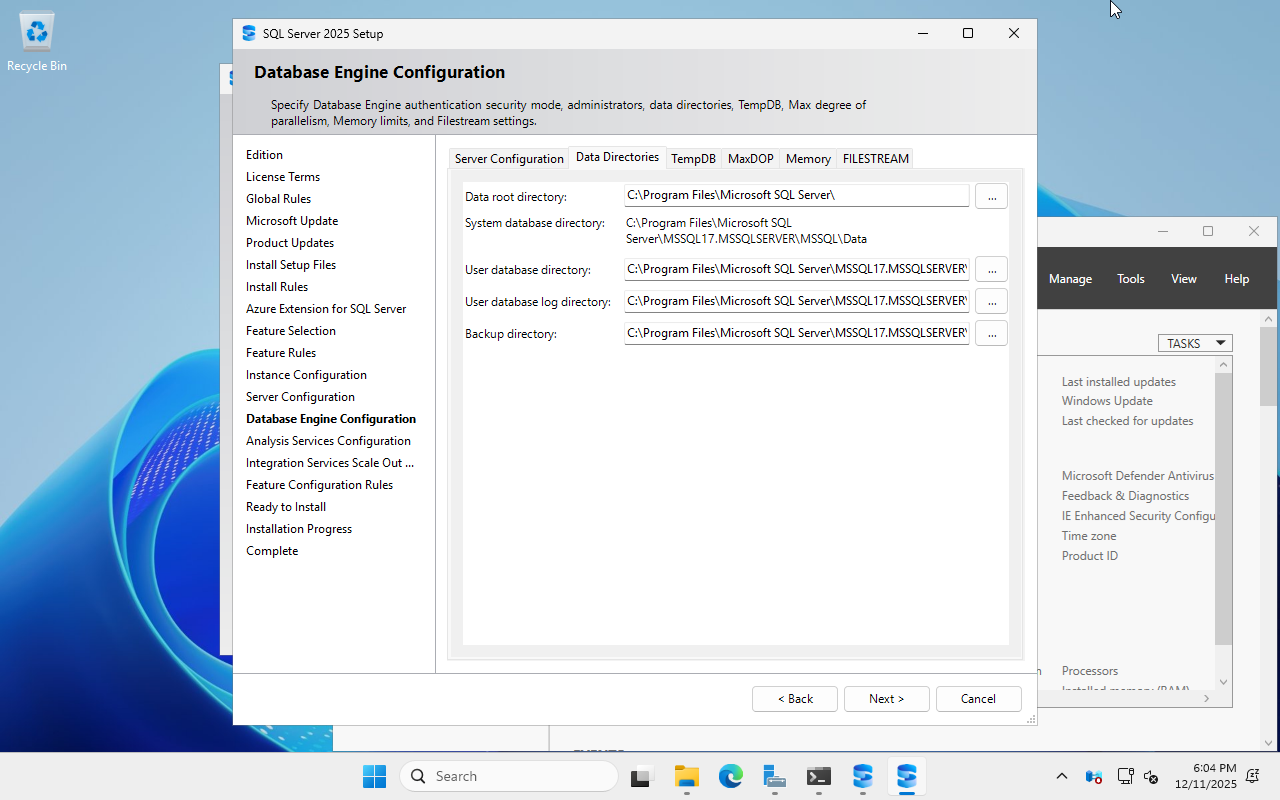Launch File Explorer from the taskbar
This screenshot has height=800, width=1280.
[686, 776]
